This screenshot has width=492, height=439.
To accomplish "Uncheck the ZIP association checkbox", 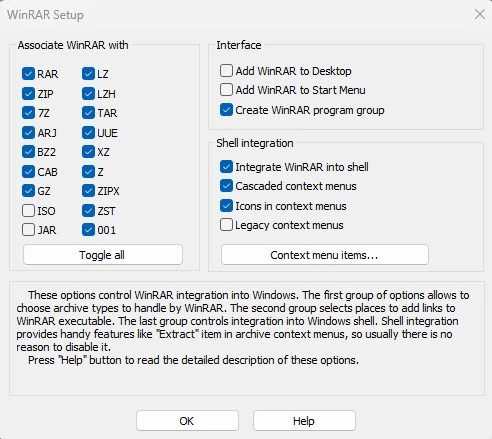I will coord(28,94).
